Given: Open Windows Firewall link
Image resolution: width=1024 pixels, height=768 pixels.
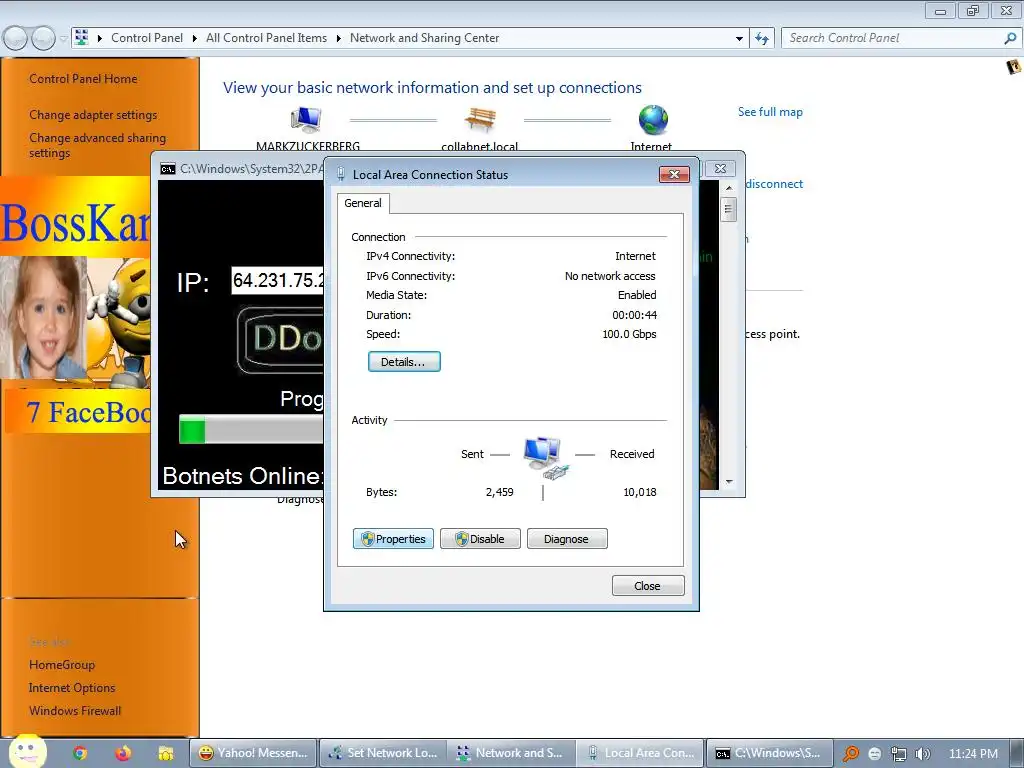Looking at the screenshot, I should click(75, 711).
